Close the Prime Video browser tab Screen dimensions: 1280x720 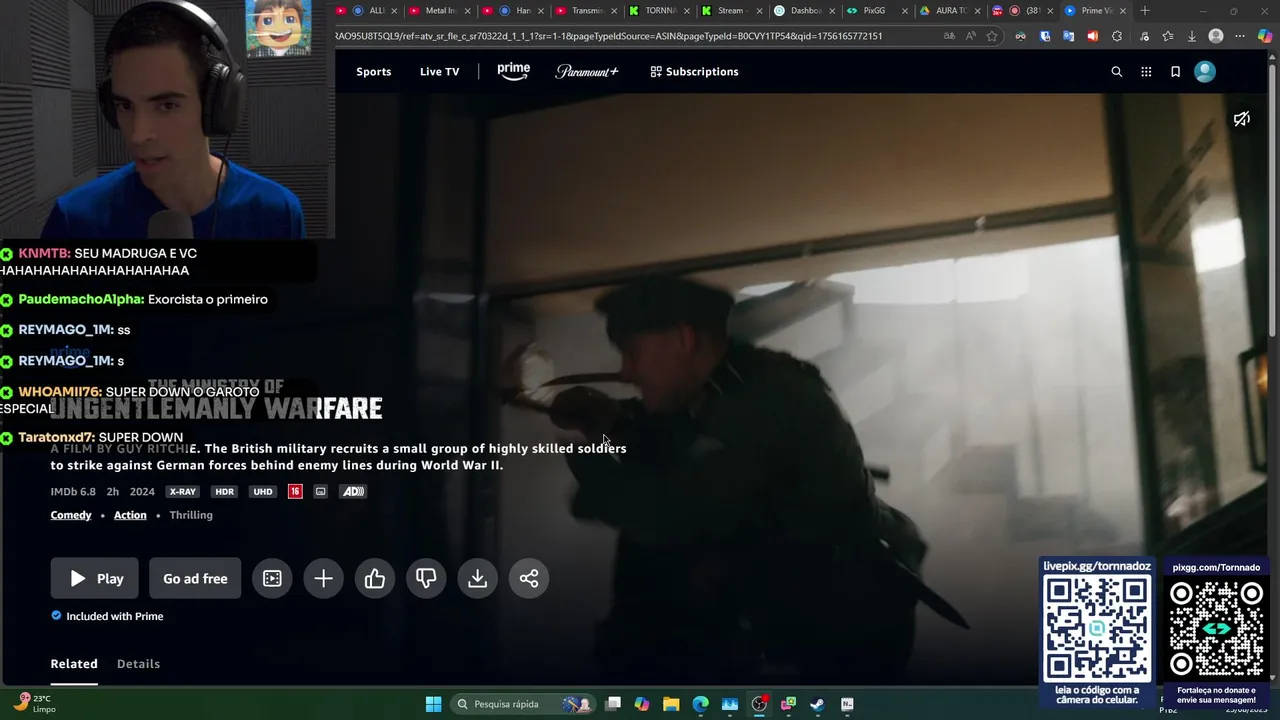coord(1123,11)
